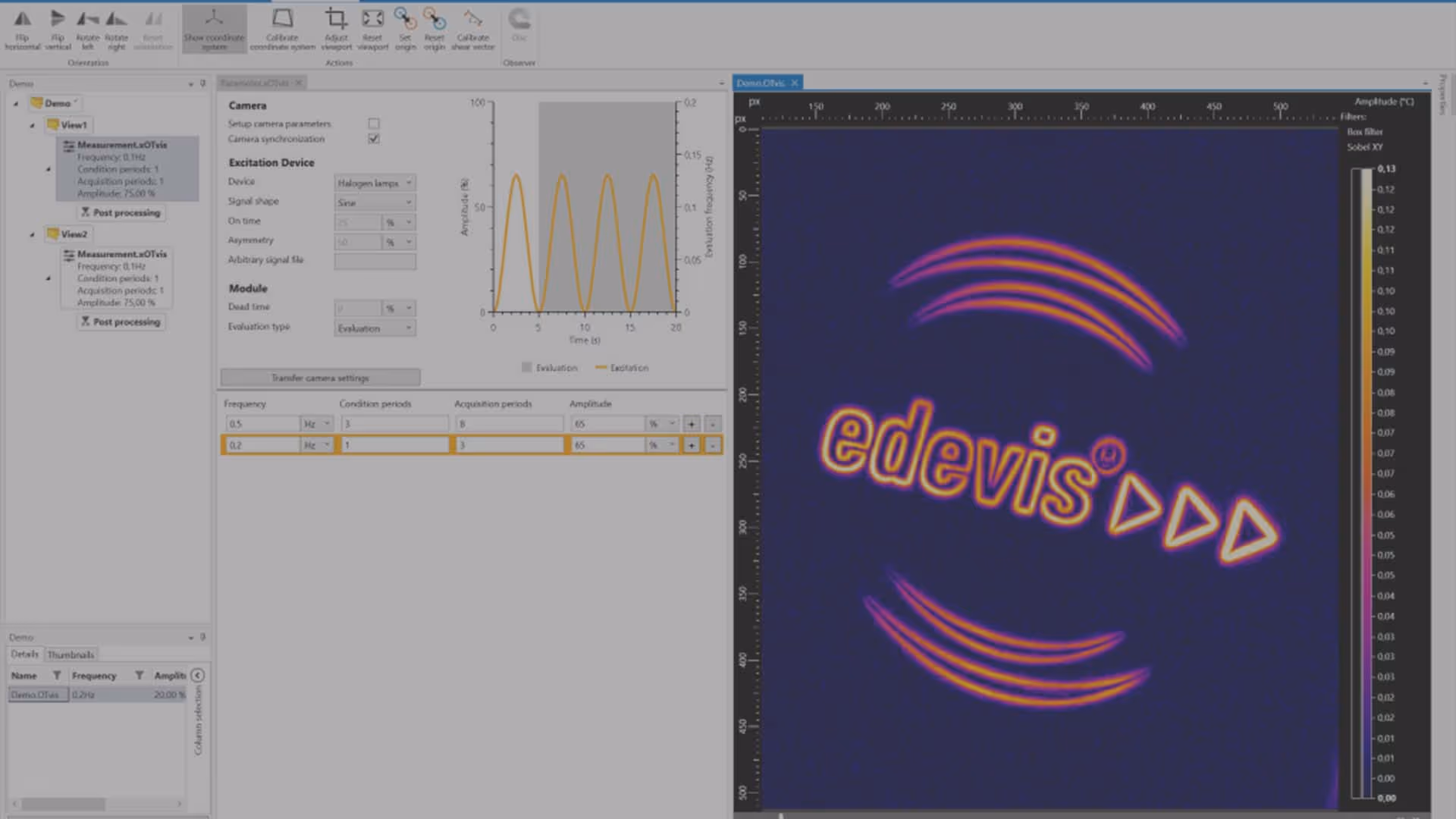The height and width of the screenshot is (819, 1456).
Task: Open Post processing under View2
Action: 121,322
